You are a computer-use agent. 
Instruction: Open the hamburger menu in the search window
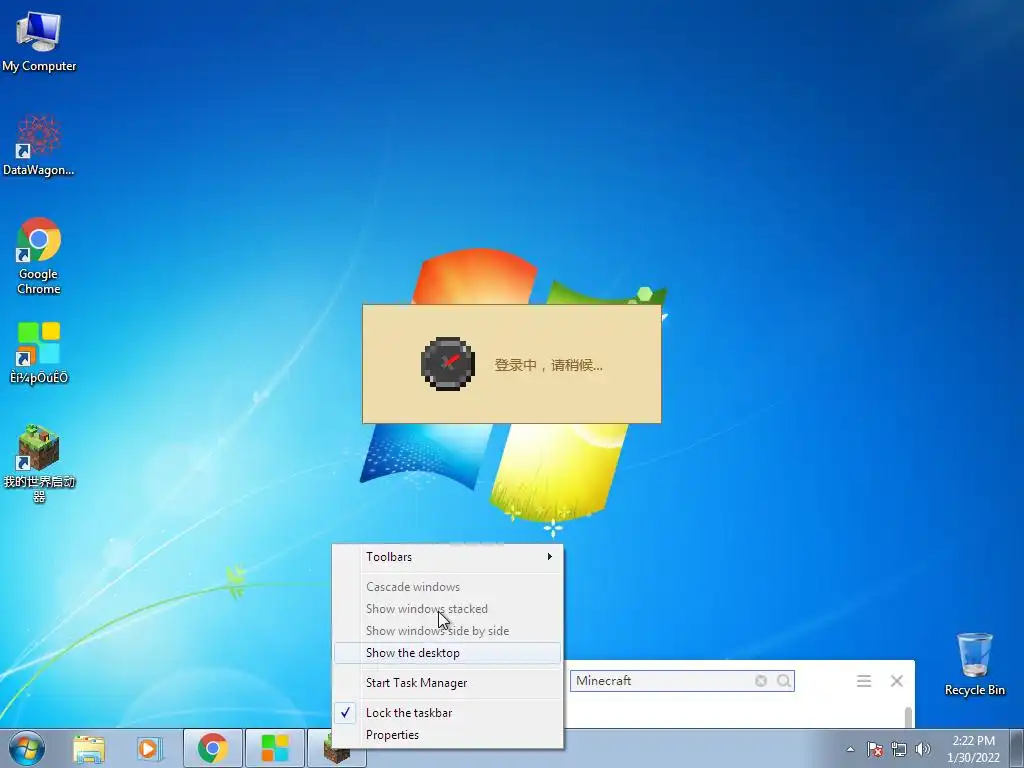(x=864, y=681)
